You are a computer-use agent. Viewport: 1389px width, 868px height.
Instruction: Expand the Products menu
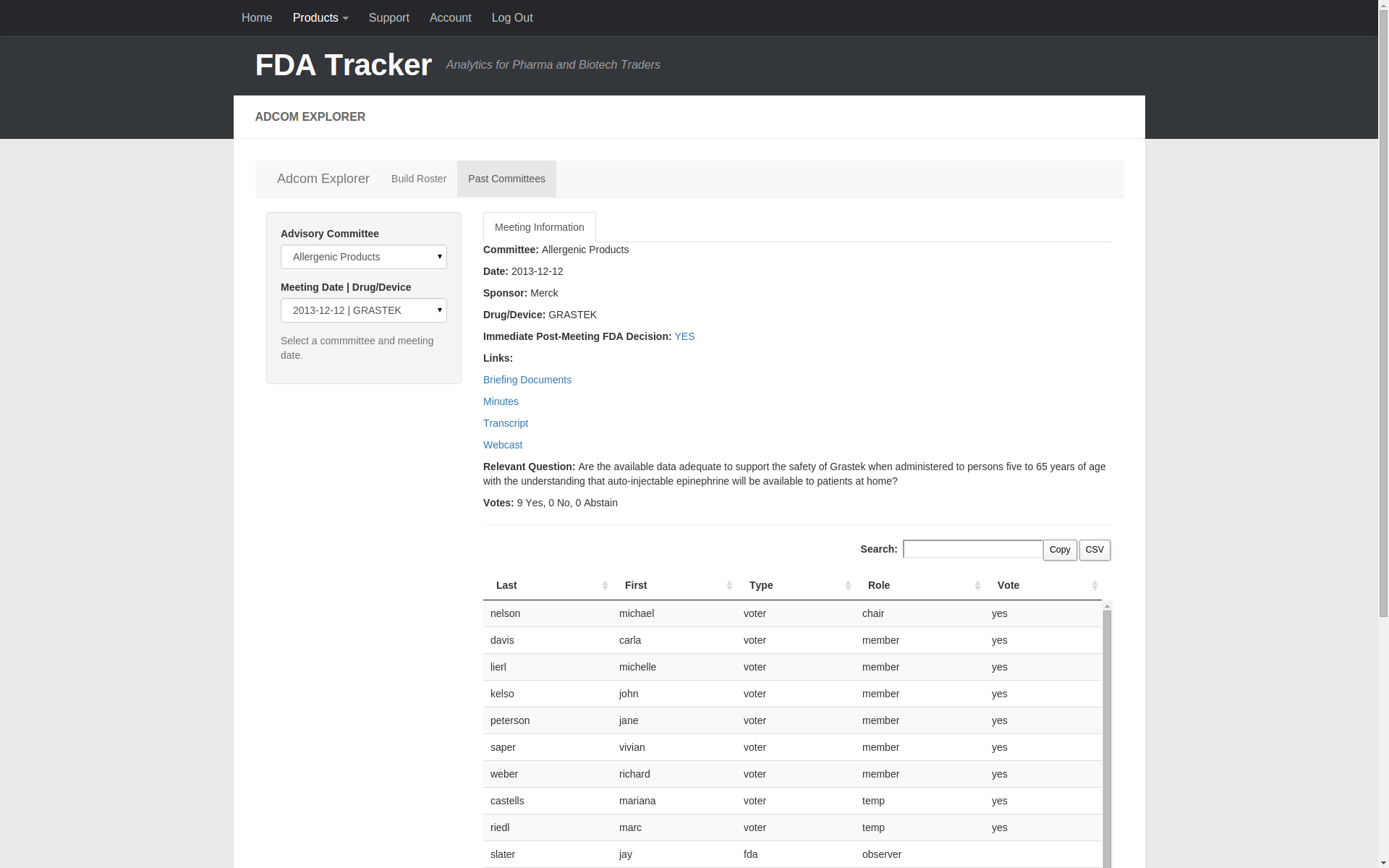point(320,17)
